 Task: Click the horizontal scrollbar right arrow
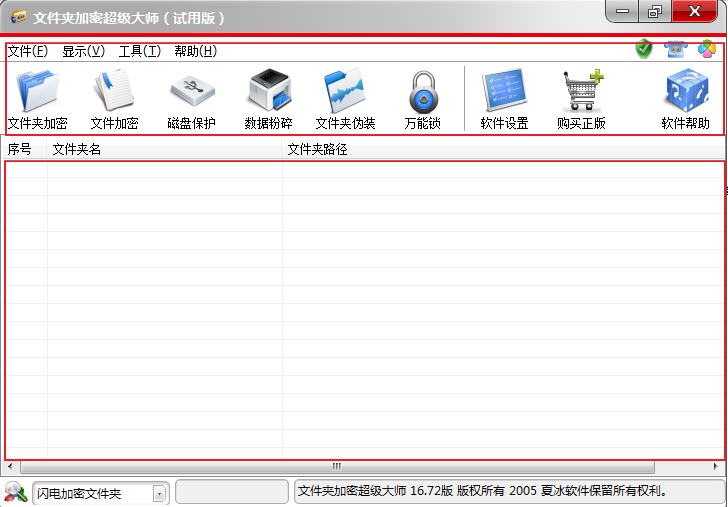(715, 466)
